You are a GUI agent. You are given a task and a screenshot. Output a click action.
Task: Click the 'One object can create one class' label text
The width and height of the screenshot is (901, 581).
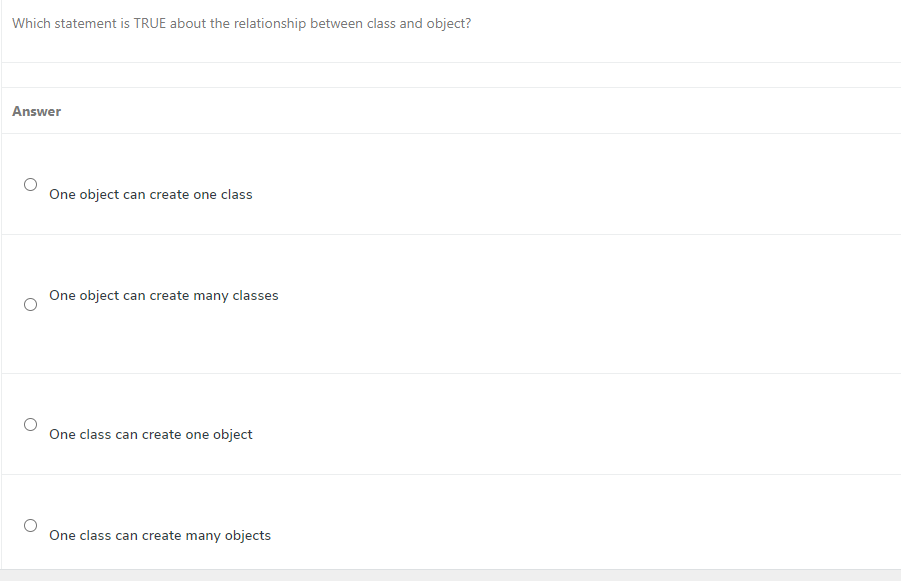pyautogui.click(x=151, y=195)
